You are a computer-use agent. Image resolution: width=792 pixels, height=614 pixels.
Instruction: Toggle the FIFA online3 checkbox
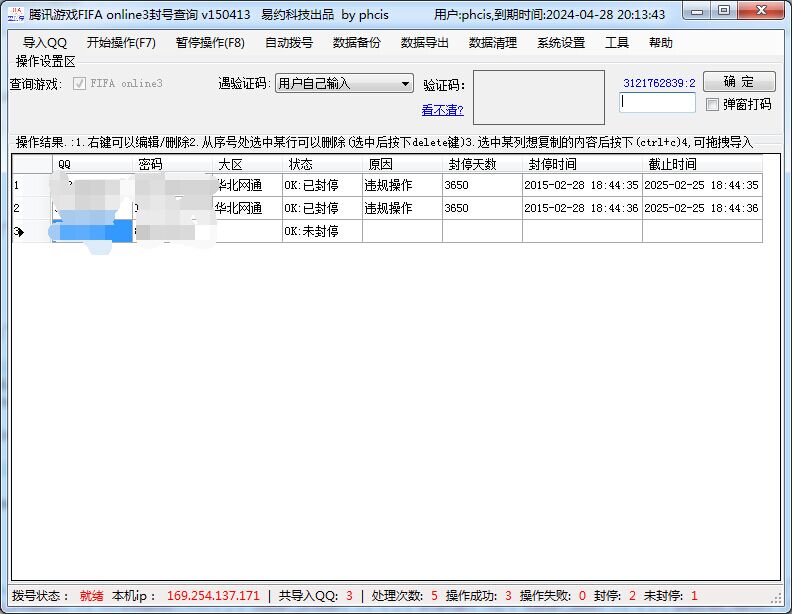[79, 83]
